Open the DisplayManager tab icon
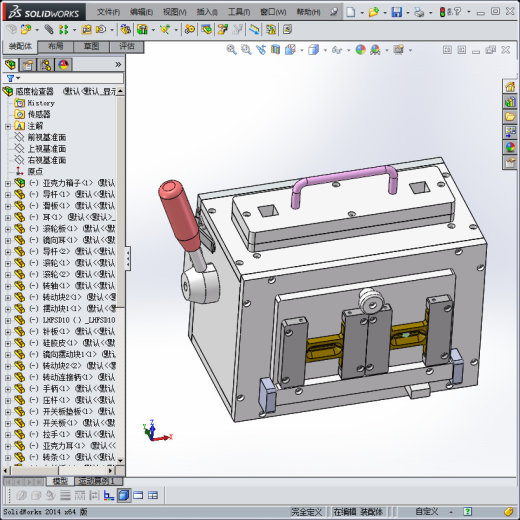520x520 pixels. tap(63, 65)
